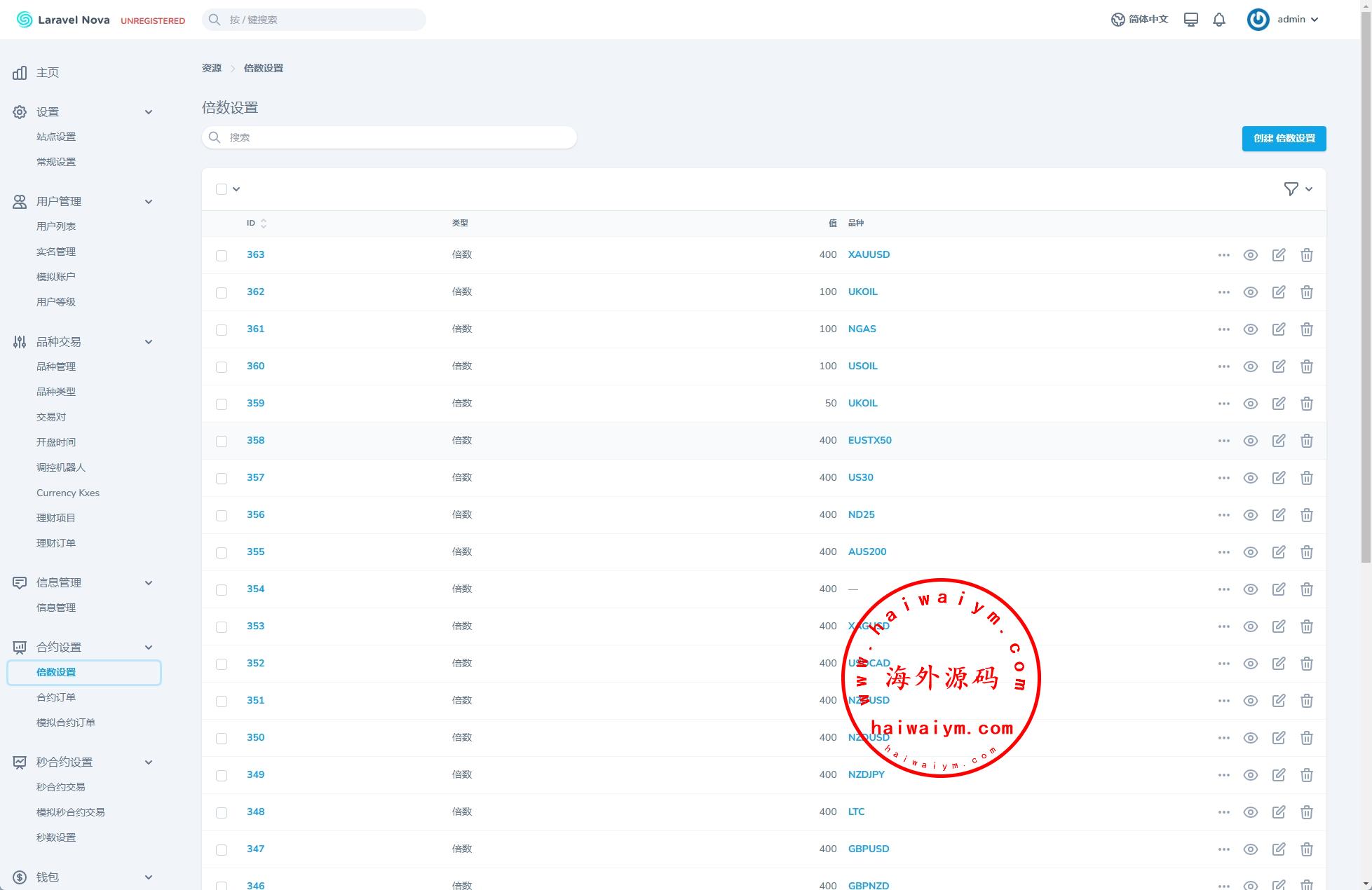Delete row 363 with trash icon
The width and height of the screenshot is (1372, 890).
pos(1306,255)
